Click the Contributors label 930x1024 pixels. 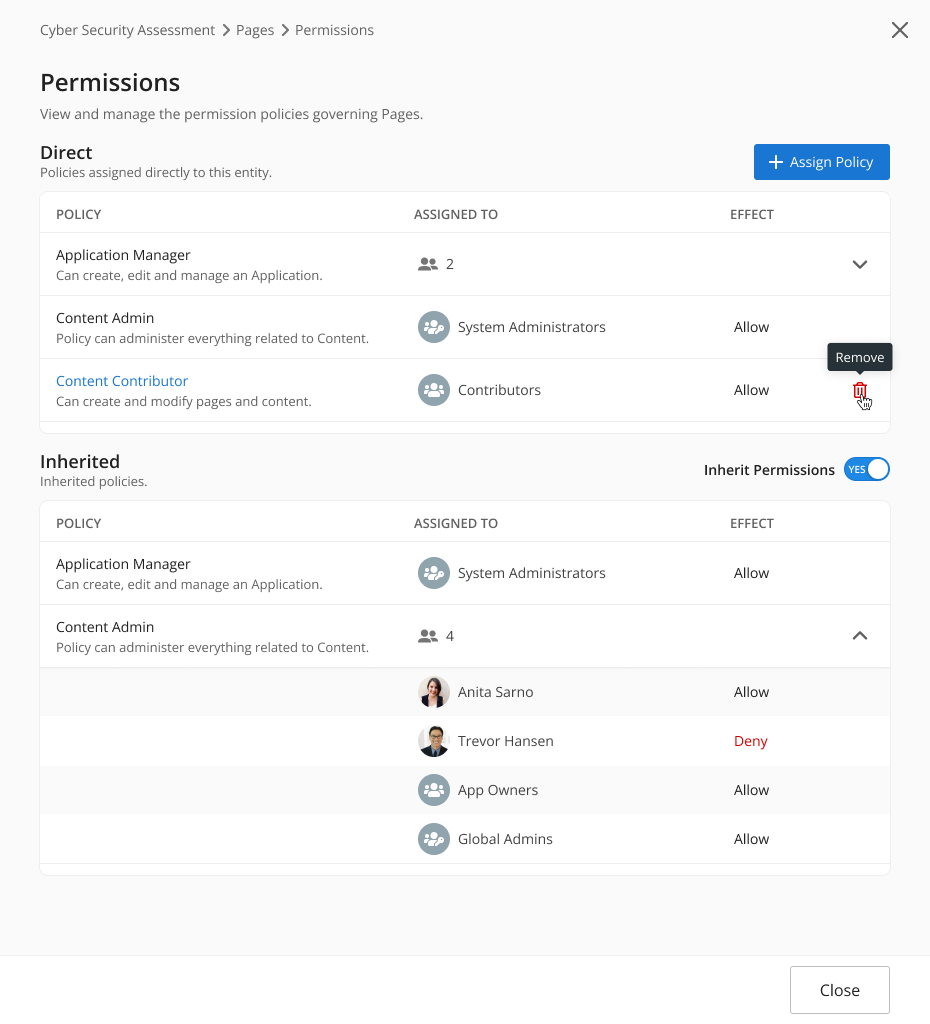pos(500,390)
